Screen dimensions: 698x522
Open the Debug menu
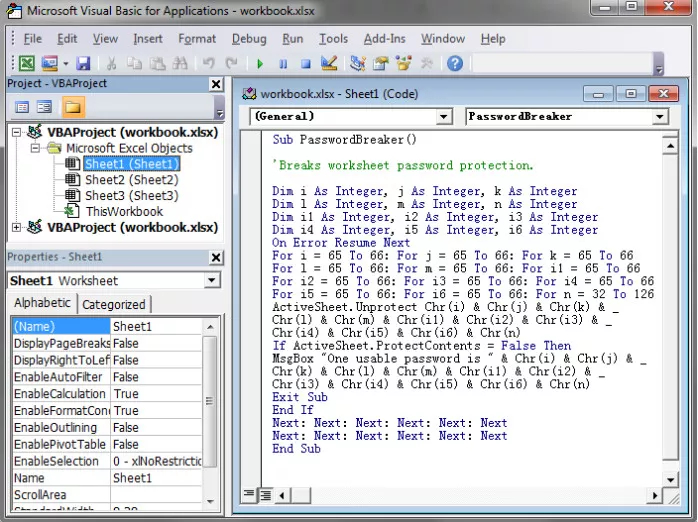click(x=249, y=39)
